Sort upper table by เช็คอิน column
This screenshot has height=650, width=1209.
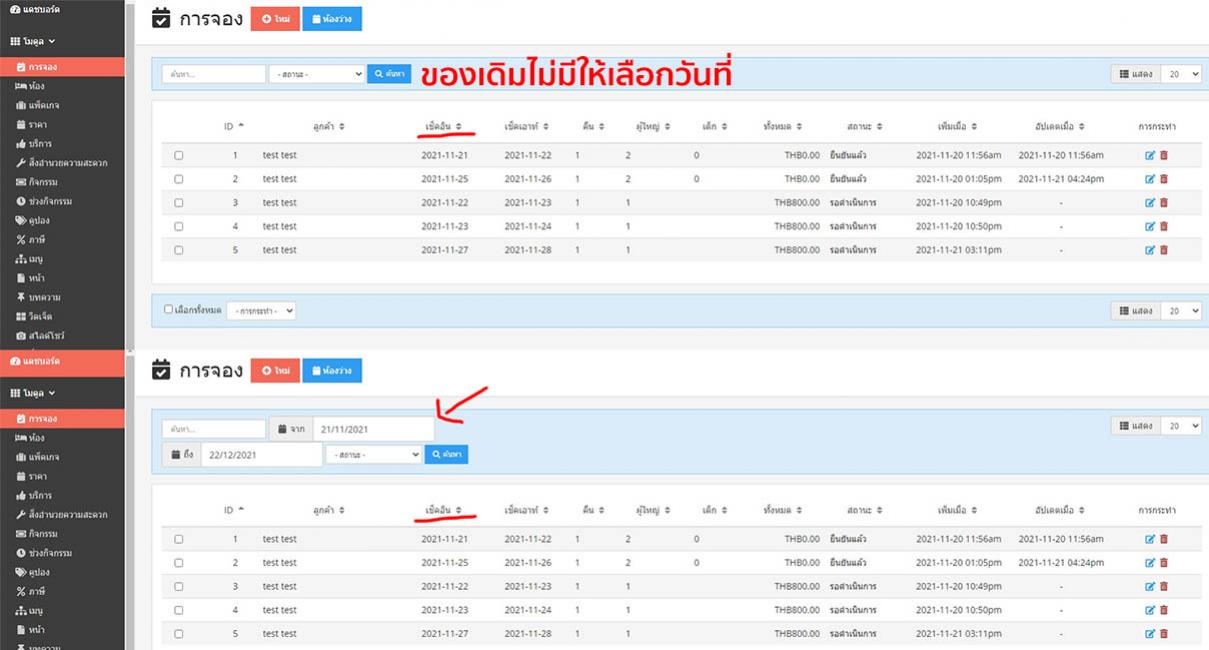[x=444, y=127]
